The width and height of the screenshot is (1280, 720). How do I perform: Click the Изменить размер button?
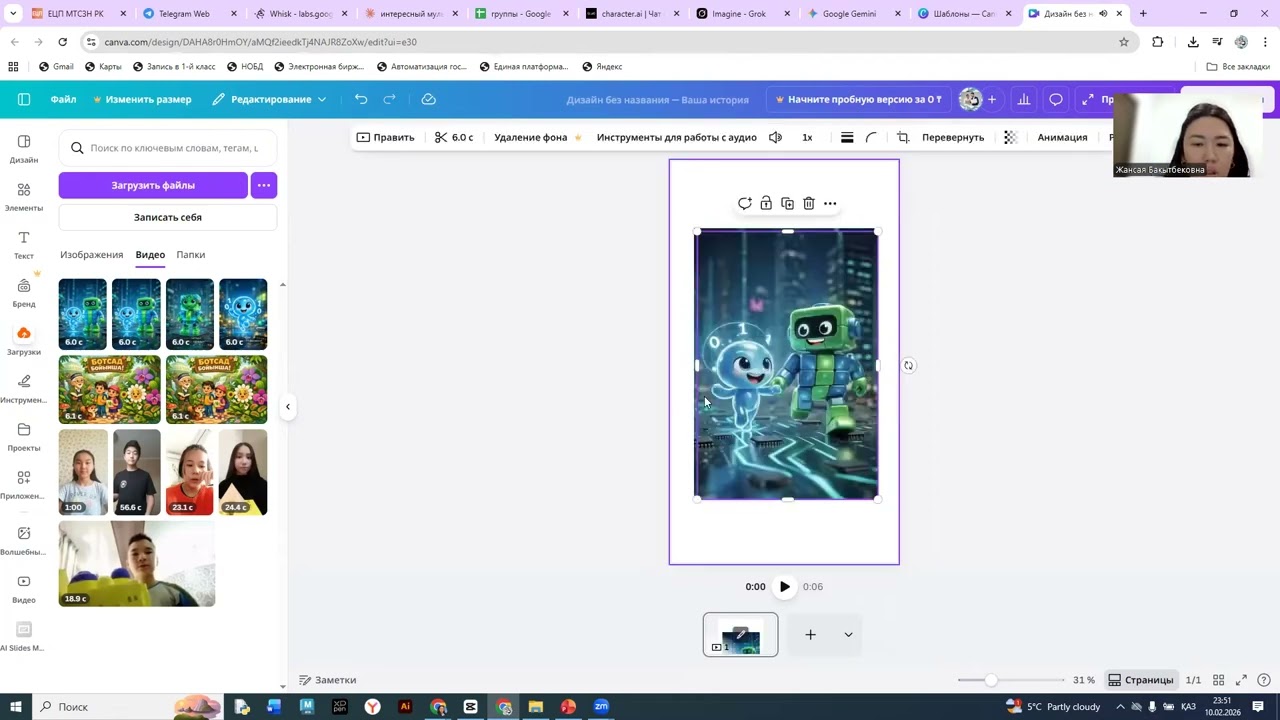142,99
